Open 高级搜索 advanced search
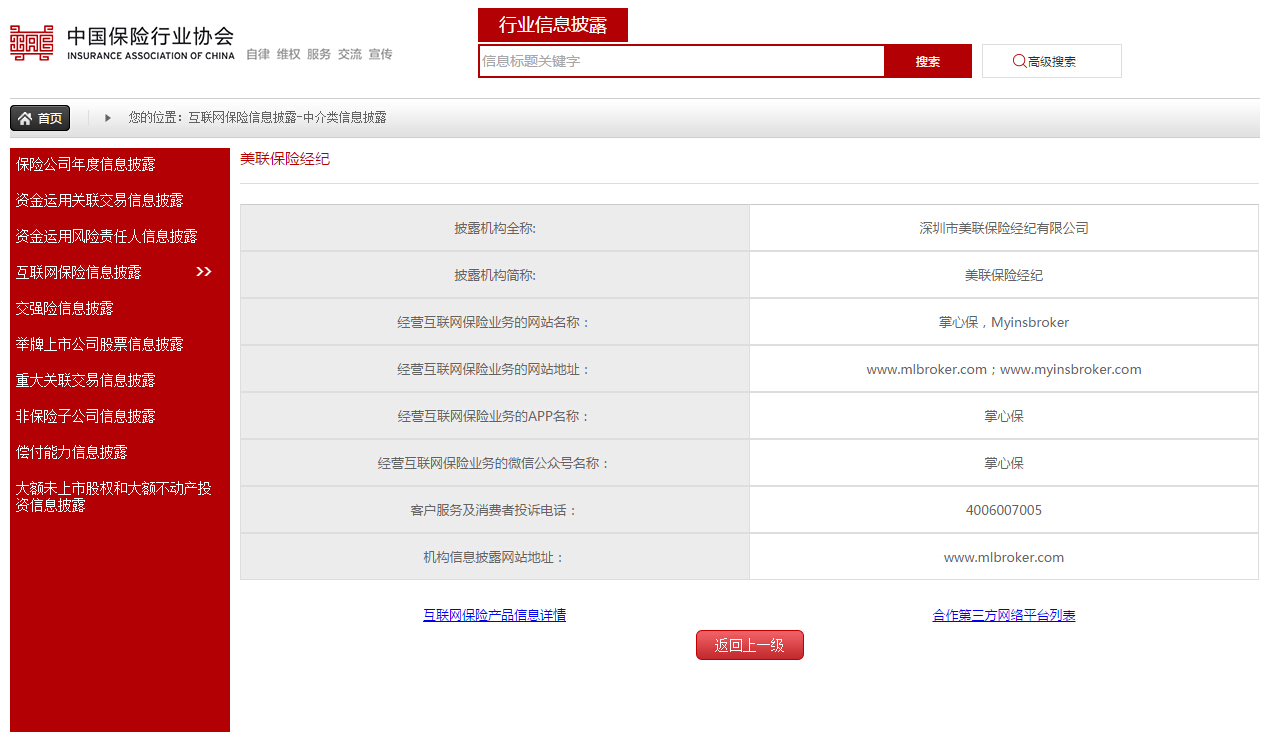 (1052, 61)
